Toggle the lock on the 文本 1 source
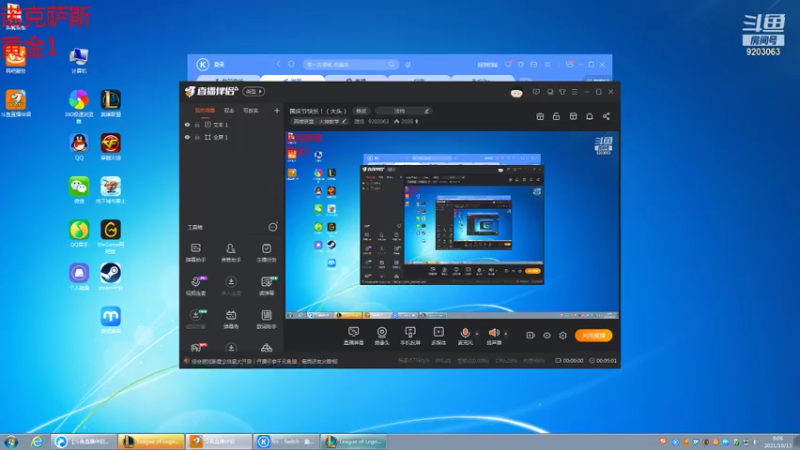This screenshot has height=450, width=800. pyautogui.click(x=197, y=124)
